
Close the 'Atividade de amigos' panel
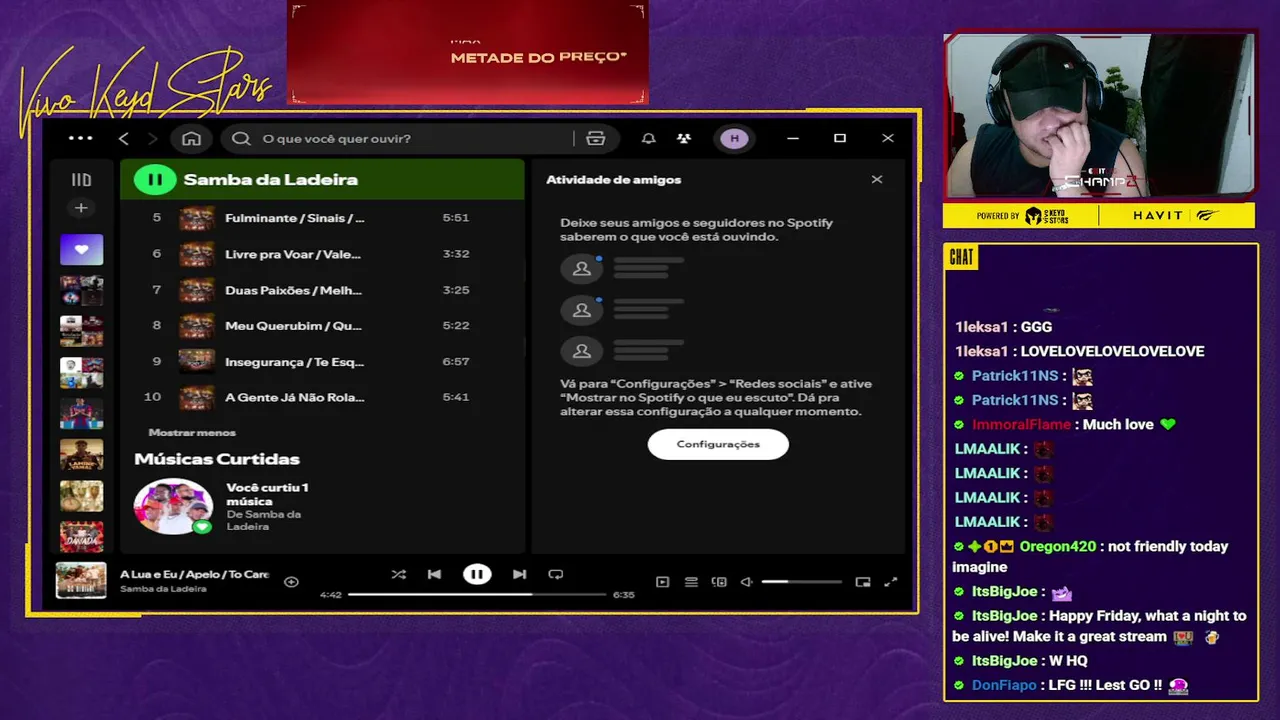coord(877,180)
